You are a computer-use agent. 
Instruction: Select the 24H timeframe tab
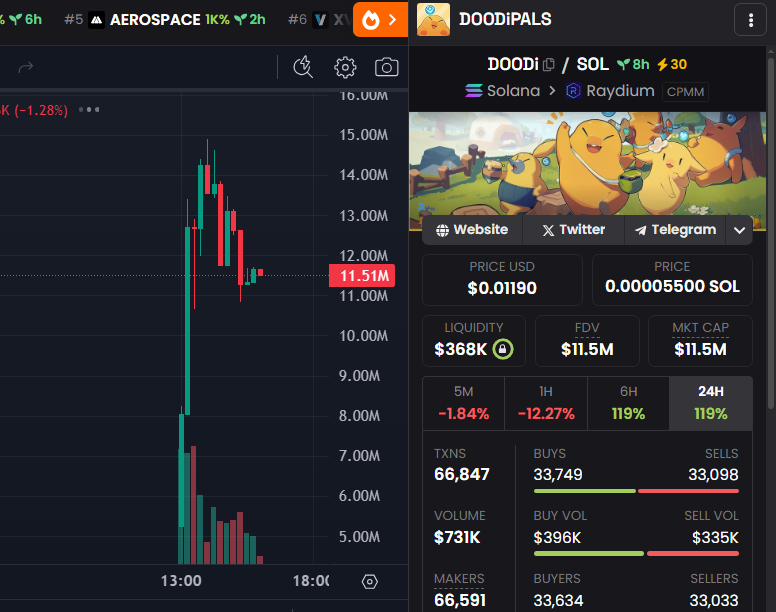(711, 403)
